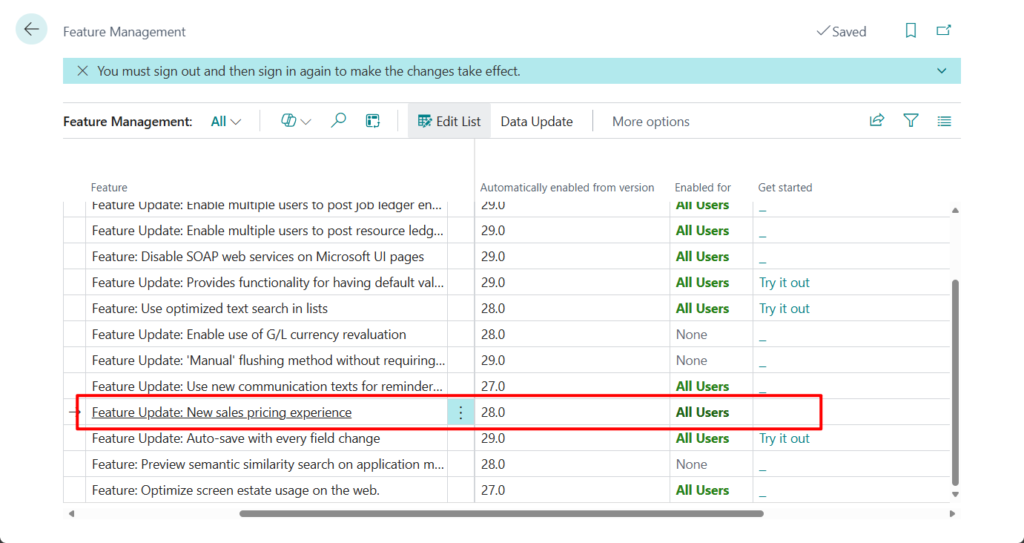Click the search magnifier icon
The height and width of the screenshot is (543, 1024).
(339, 121)
